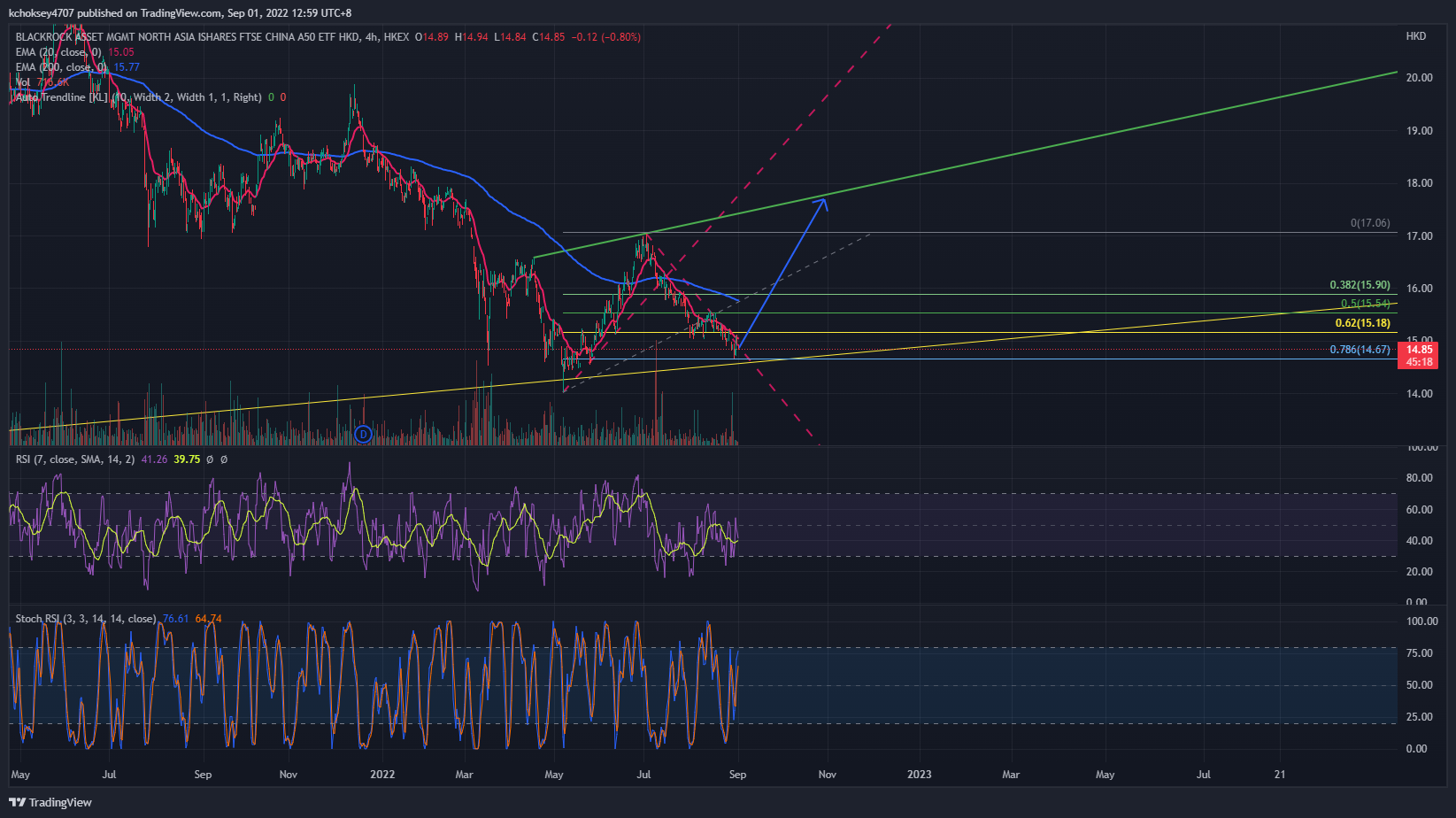1456x818 pixels.
Task: Click the TradingView logo icon
Action: point(17,802)
